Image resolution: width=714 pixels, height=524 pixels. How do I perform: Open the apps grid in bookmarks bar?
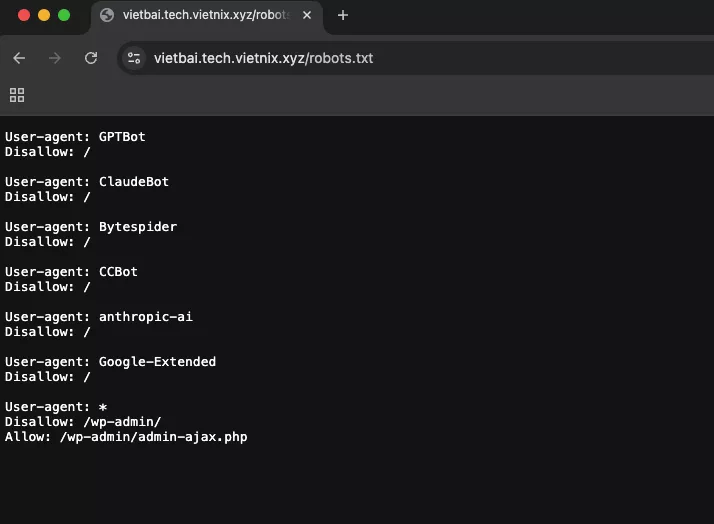17,95
